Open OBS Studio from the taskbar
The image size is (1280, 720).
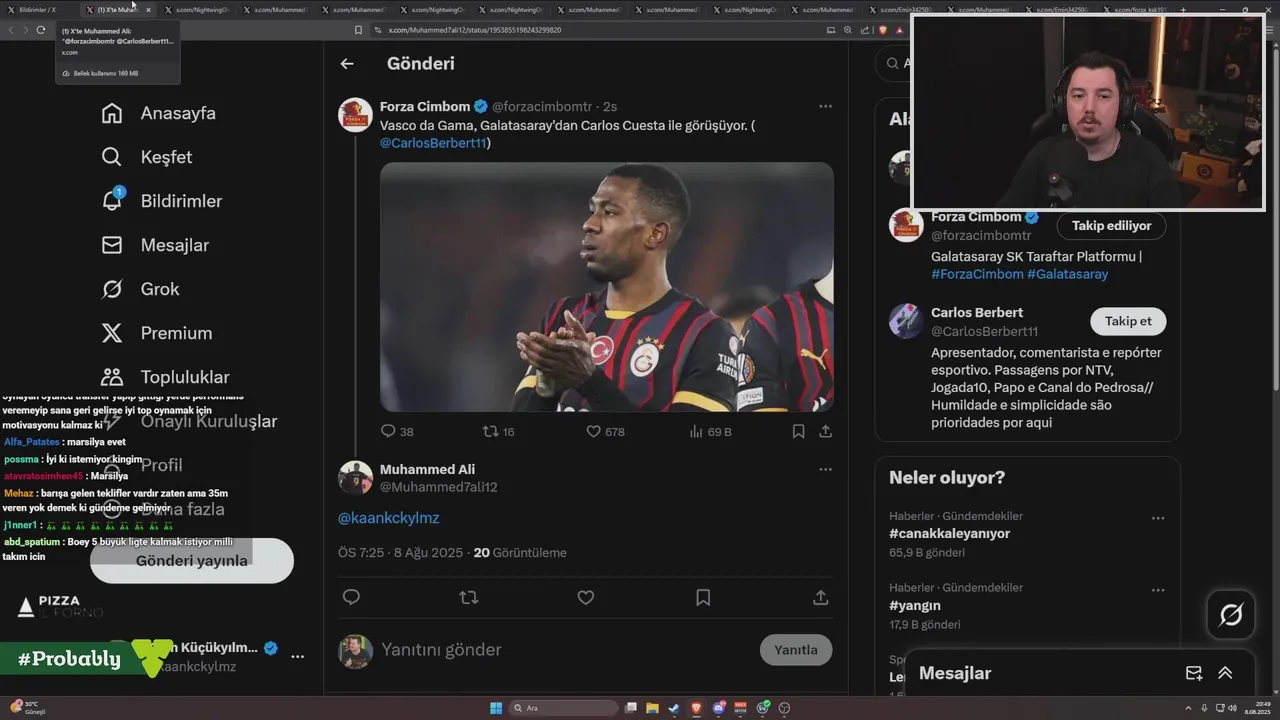pyautogui.click(x=784, y=708)
